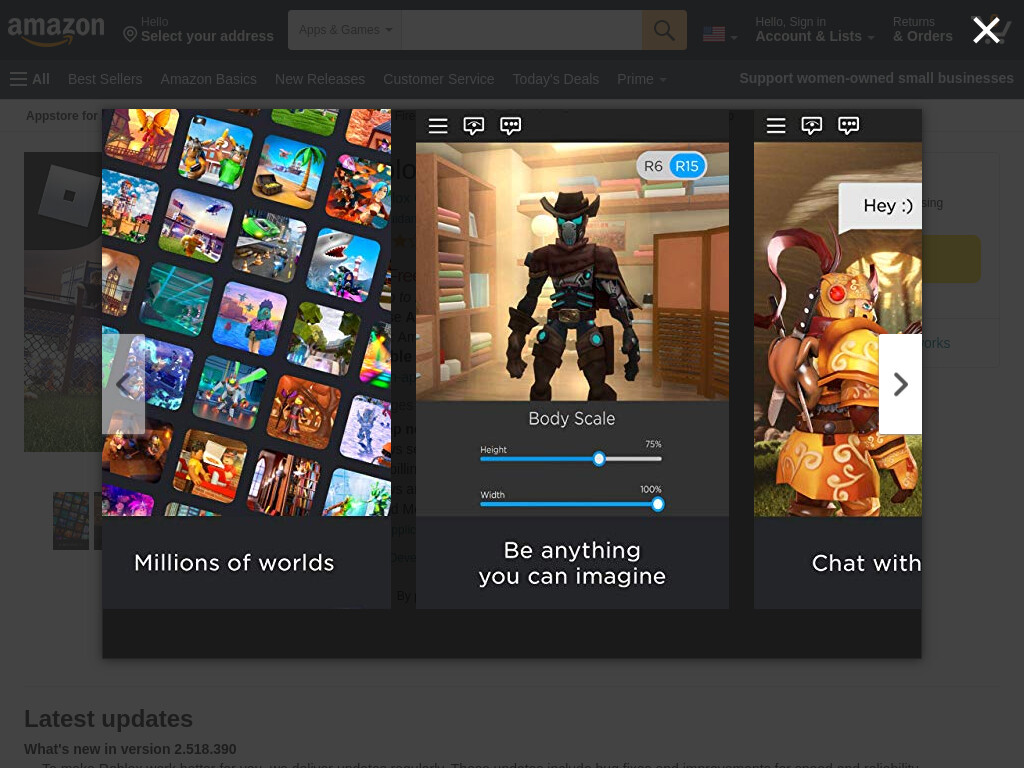1024x768 pixels.
Task: Click the Latest updates heading
Action: click(x=108, y=718)
